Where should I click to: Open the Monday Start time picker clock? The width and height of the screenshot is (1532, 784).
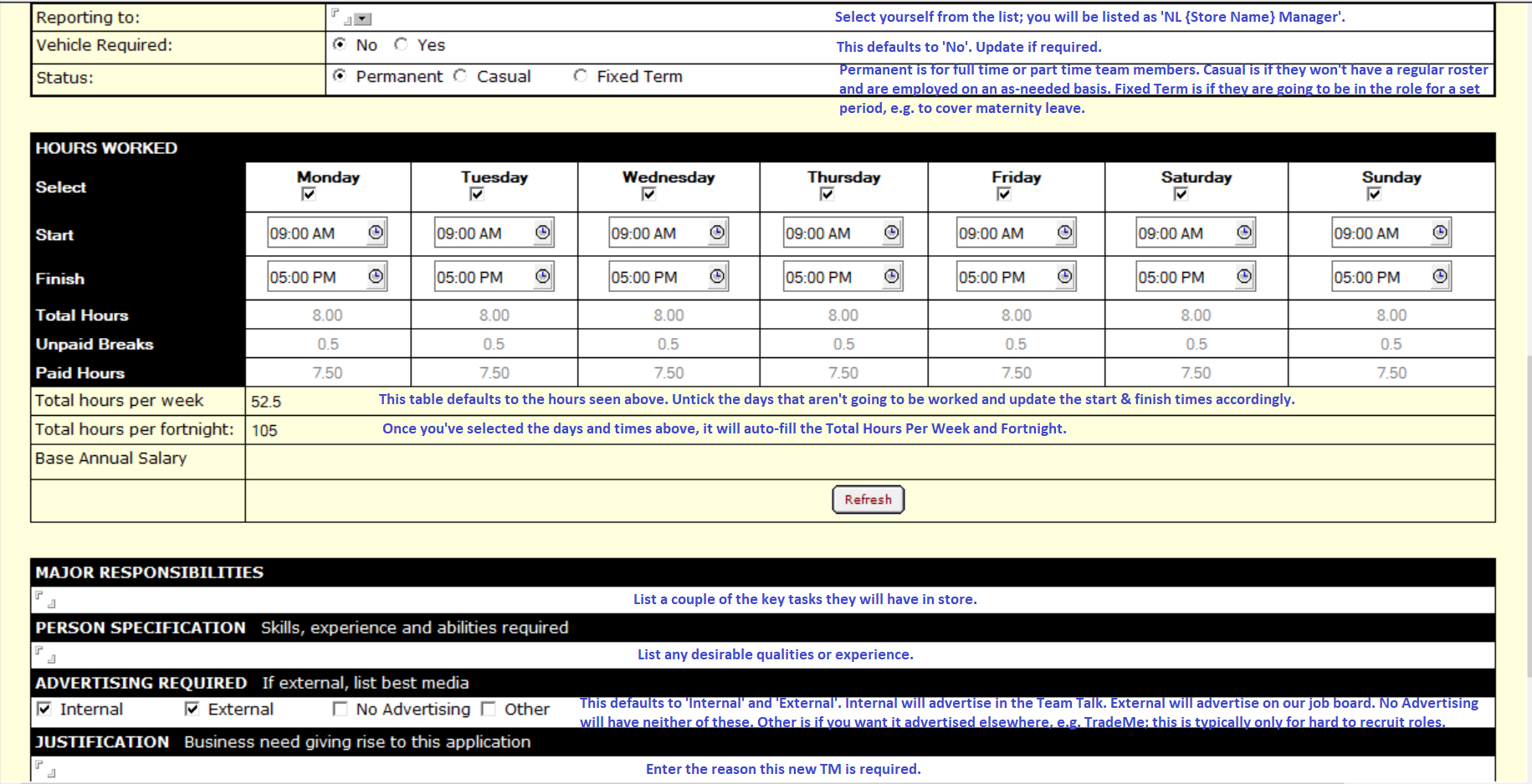pyautogui.click(x=376, y=233)
